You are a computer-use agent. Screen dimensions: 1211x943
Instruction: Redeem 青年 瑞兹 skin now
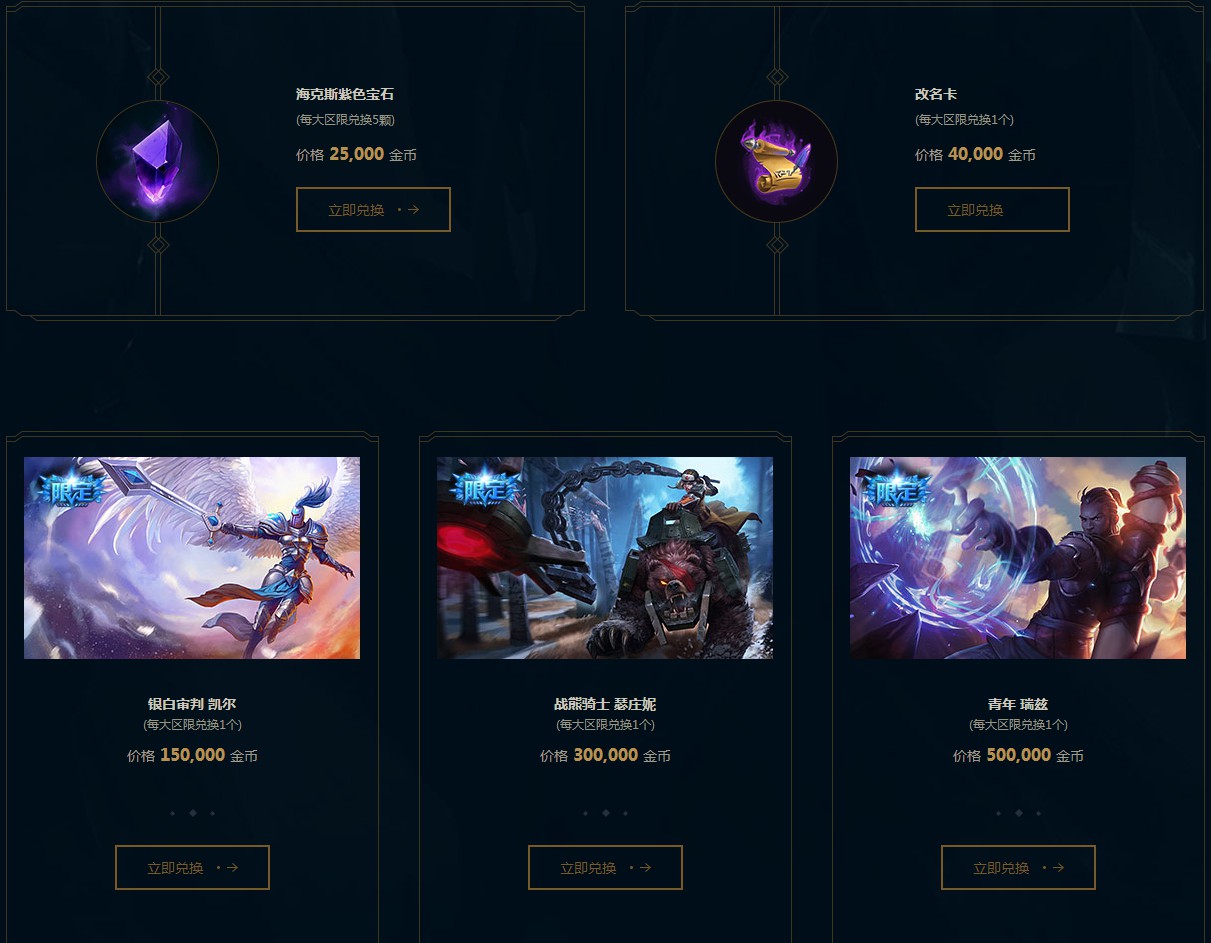1018,868
